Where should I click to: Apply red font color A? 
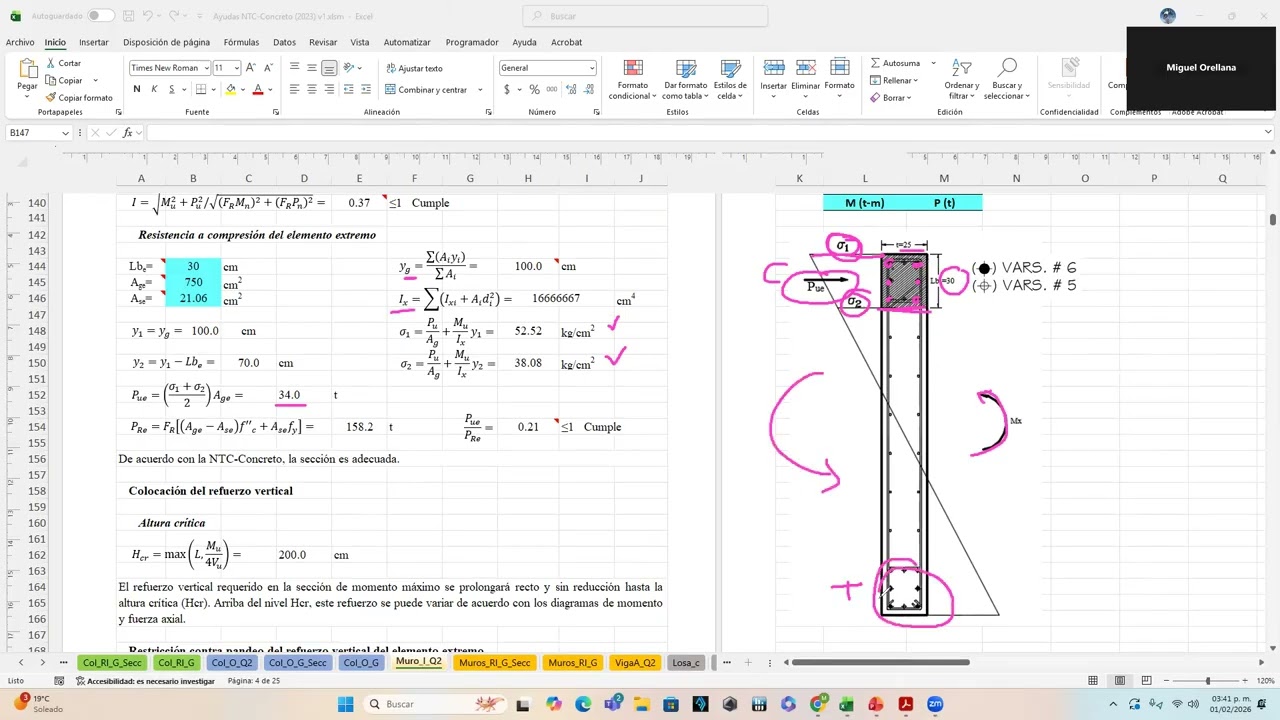coord(257,89)
